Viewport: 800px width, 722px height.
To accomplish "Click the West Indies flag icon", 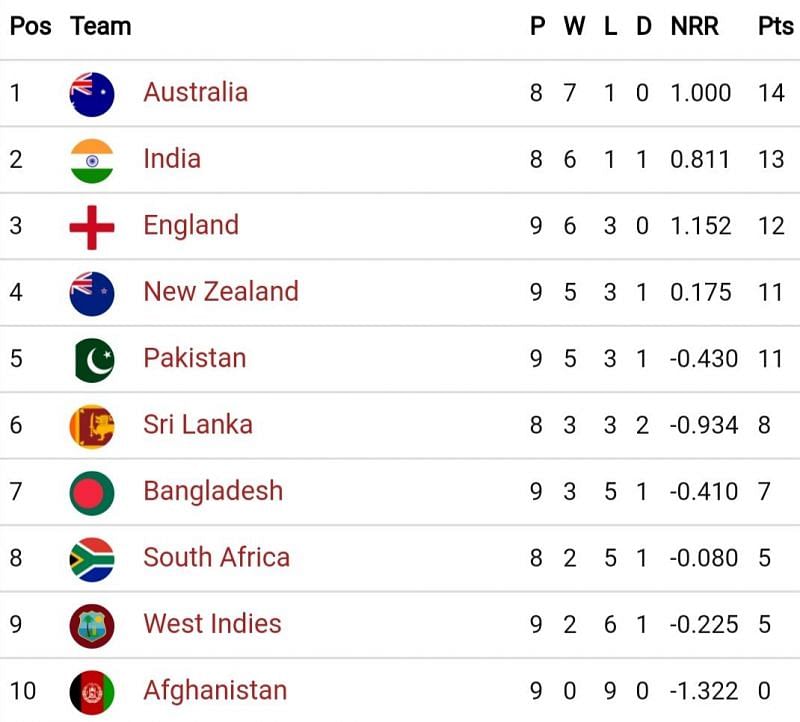I will pyautogui.click(x=92, y=626).
